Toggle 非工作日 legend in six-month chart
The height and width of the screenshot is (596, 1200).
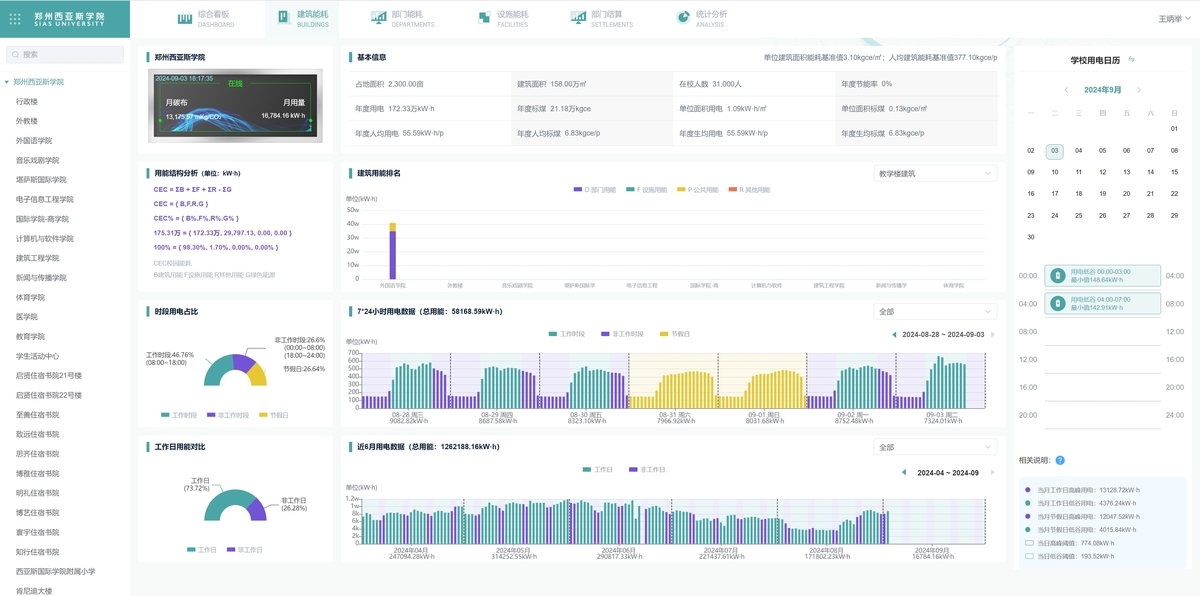pos(647,469)
